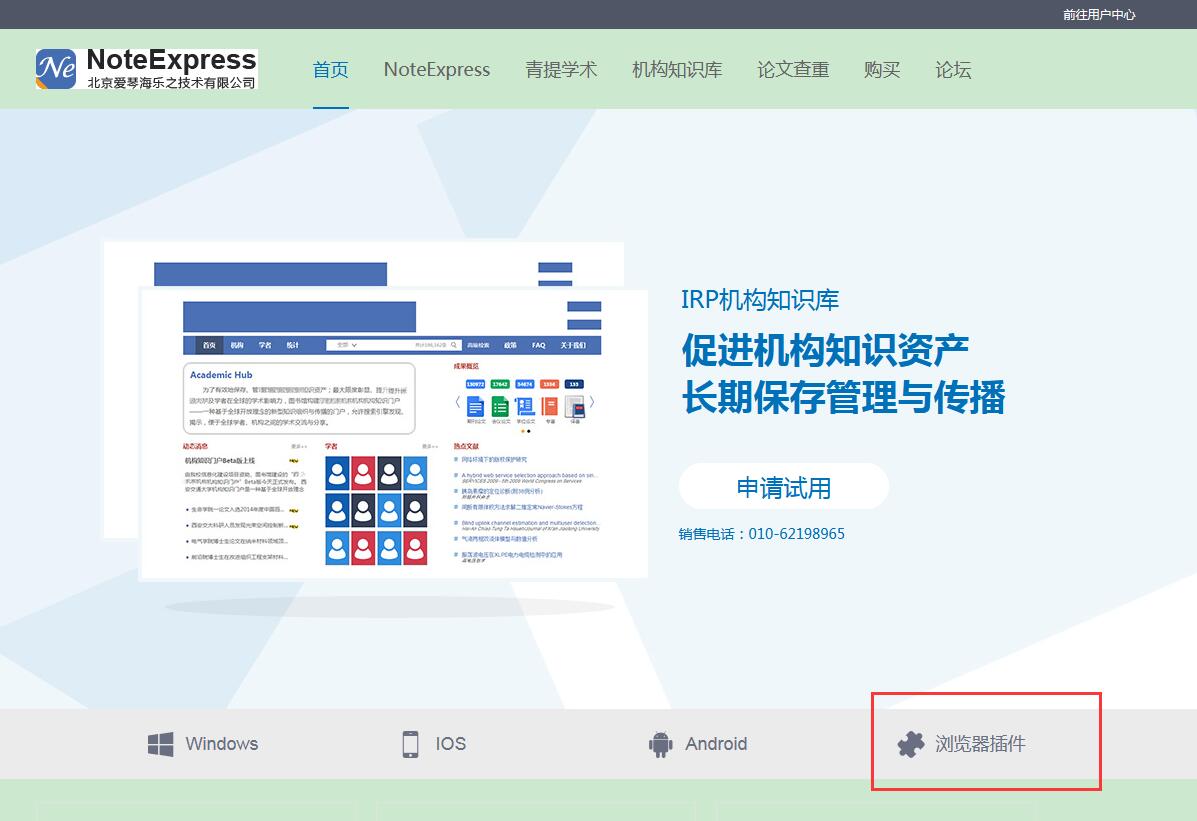Choose the Android download label

pos(716,744)
